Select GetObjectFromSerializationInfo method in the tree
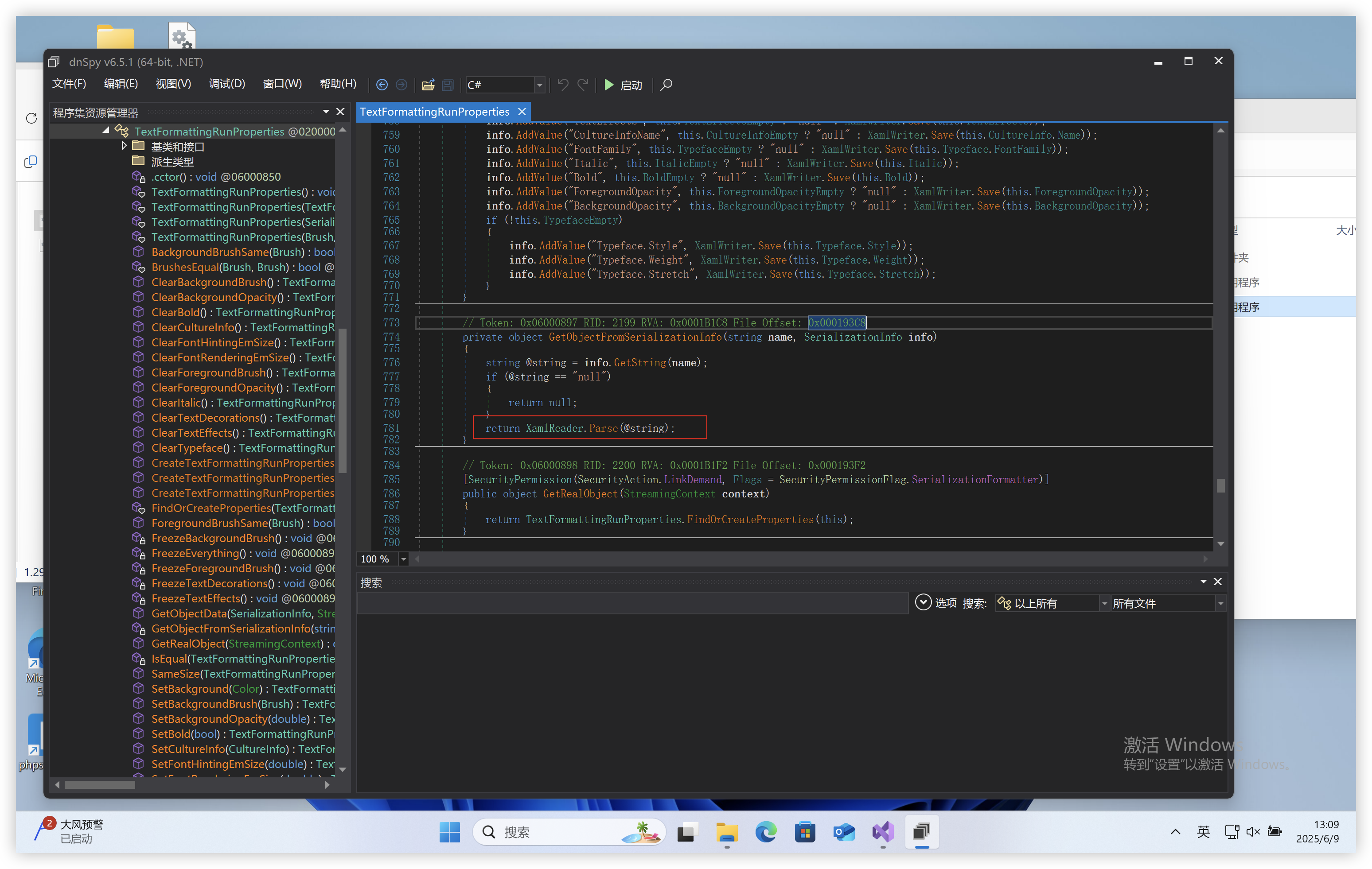1372x869 pixels. pyautogui.click(x=243, y=628)
